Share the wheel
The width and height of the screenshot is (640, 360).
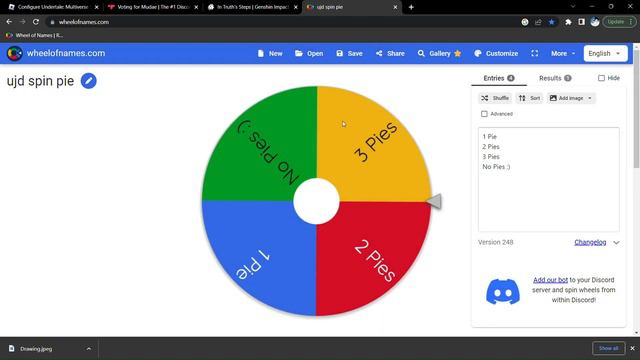(x=390, y=53)
